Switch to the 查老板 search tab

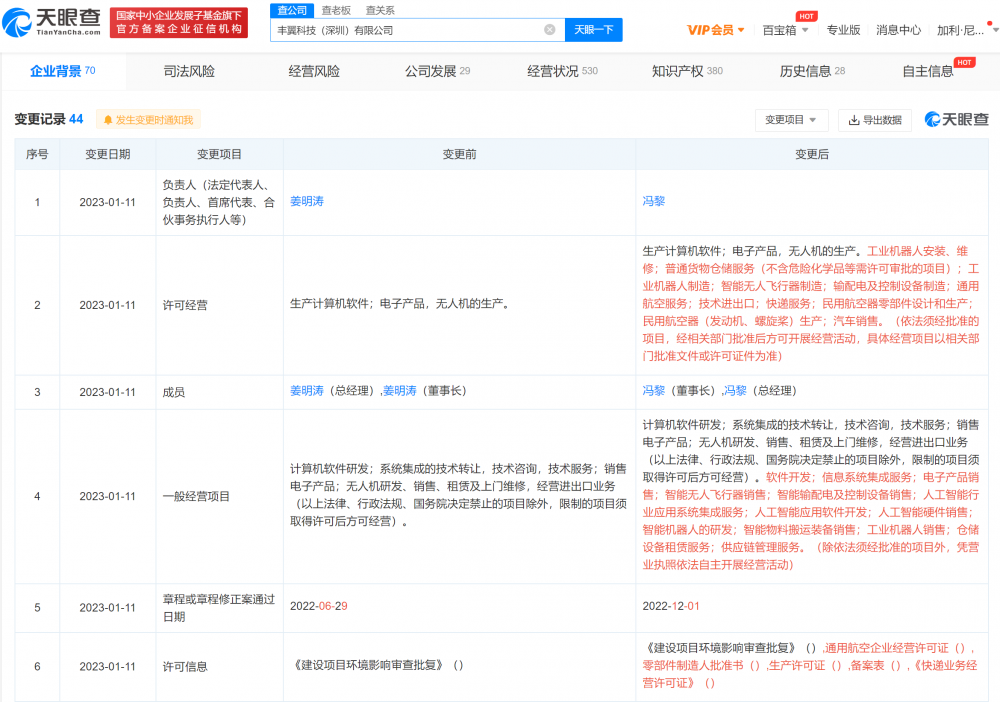tap(336, 10)
